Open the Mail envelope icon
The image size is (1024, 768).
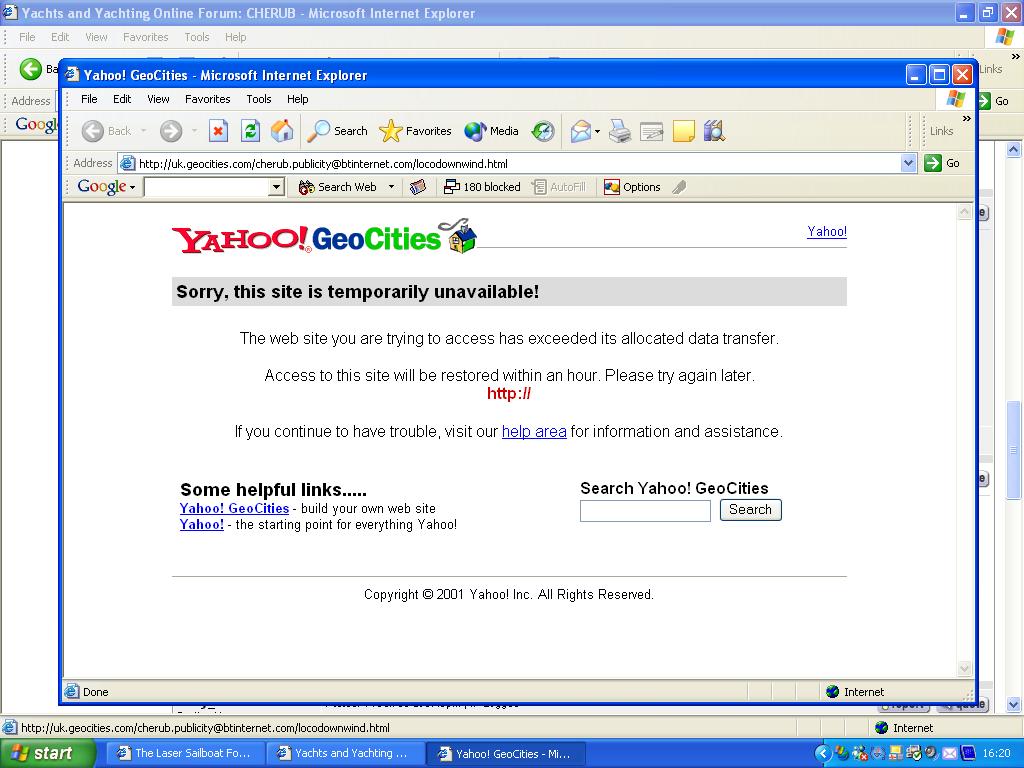[x=580, y=131]
